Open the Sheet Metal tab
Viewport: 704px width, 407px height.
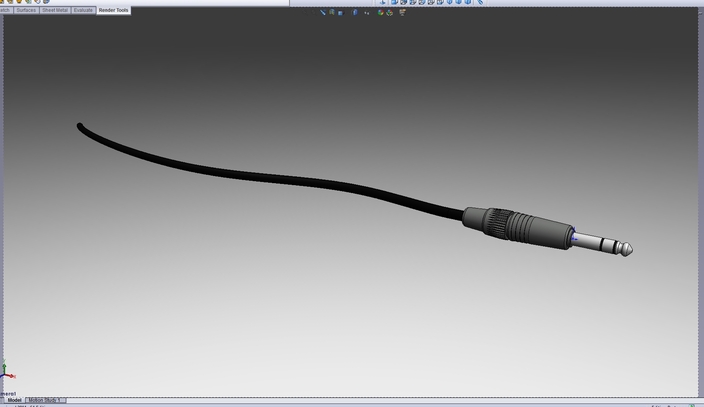click(55, 10)
